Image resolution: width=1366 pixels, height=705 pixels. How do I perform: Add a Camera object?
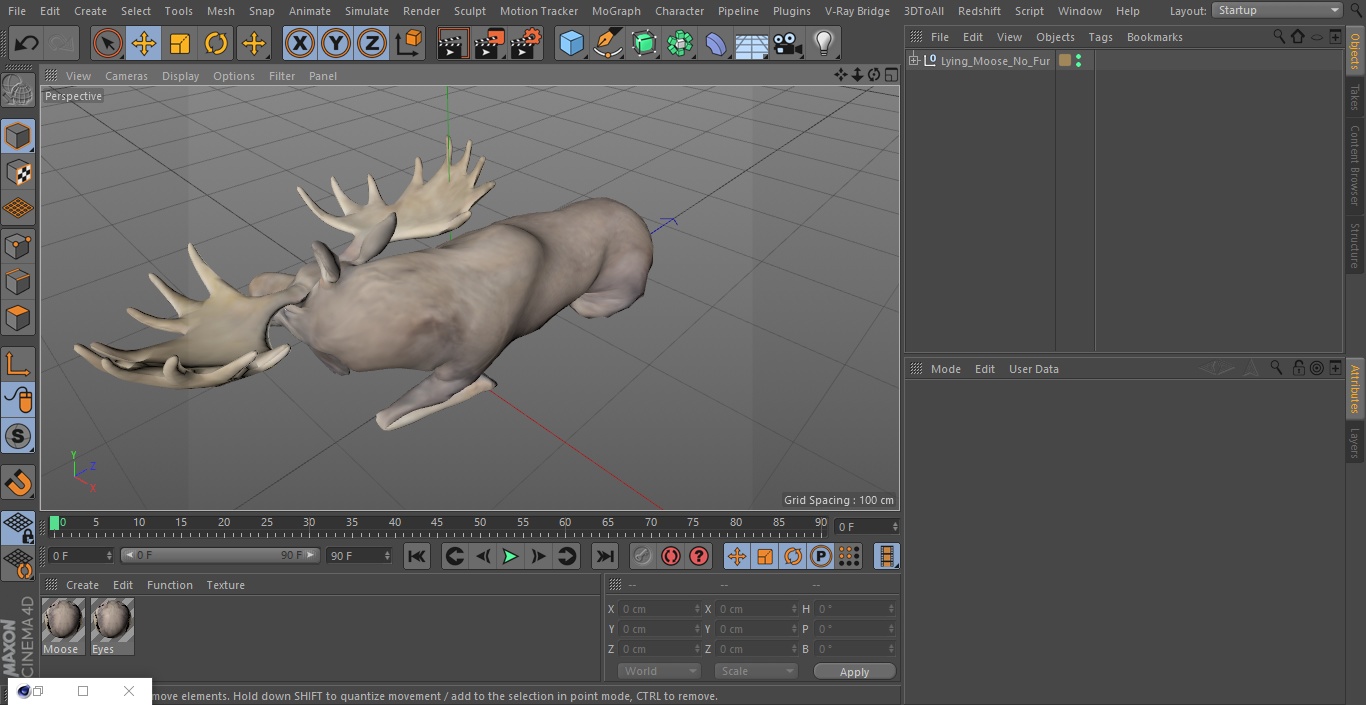point(788,43)
